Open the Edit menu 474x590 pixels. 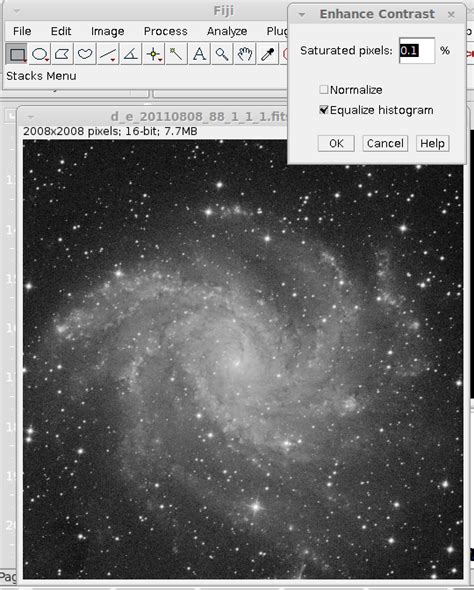61,31
